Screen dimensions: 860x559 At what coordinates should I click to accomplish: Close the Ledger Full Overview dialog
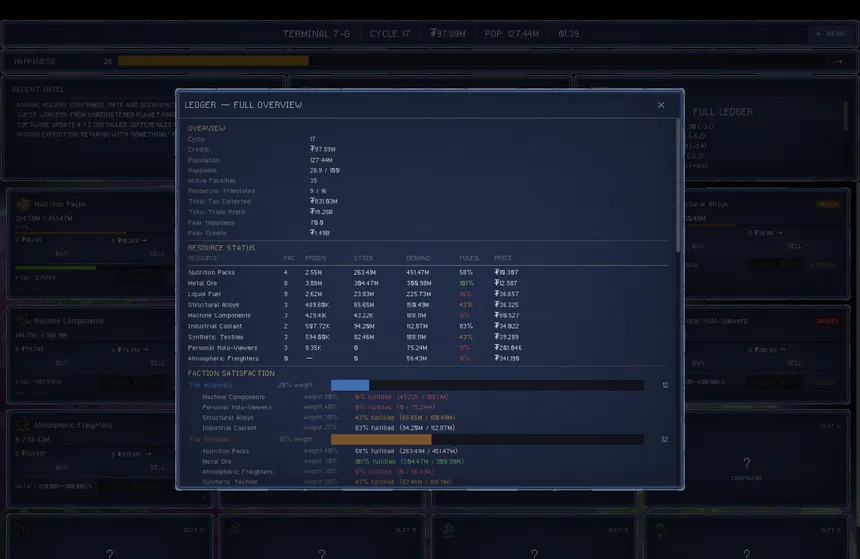click(661, 105)
